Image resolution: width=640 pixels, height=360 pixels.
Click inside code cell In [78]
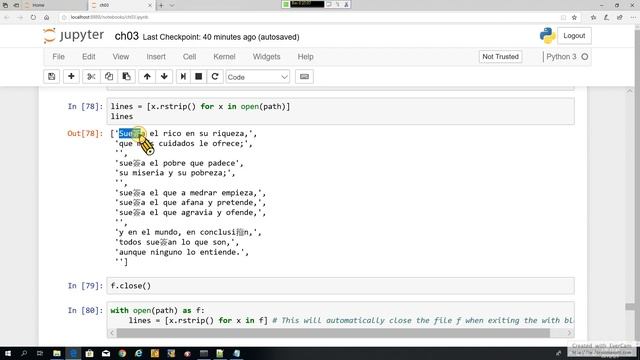[340, 111]
